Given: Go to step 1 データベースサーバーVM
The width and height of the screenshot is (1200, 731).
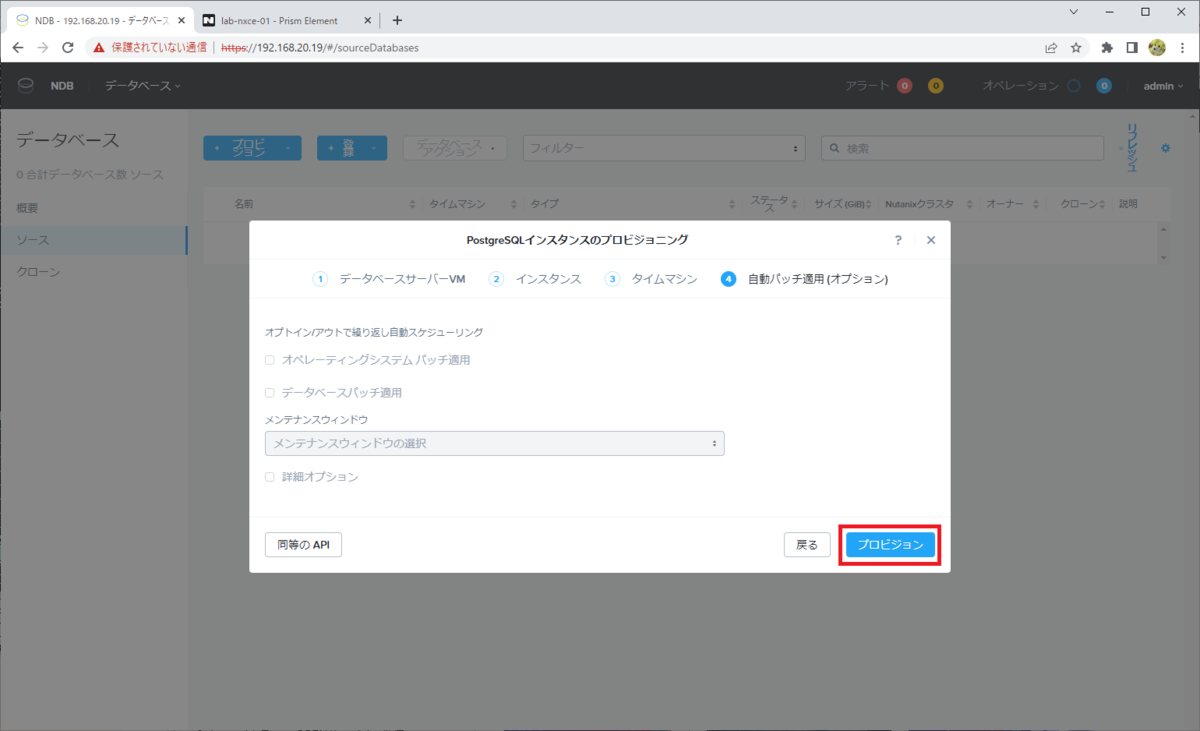Looking at the screenshot, I should tap(389, 279).
